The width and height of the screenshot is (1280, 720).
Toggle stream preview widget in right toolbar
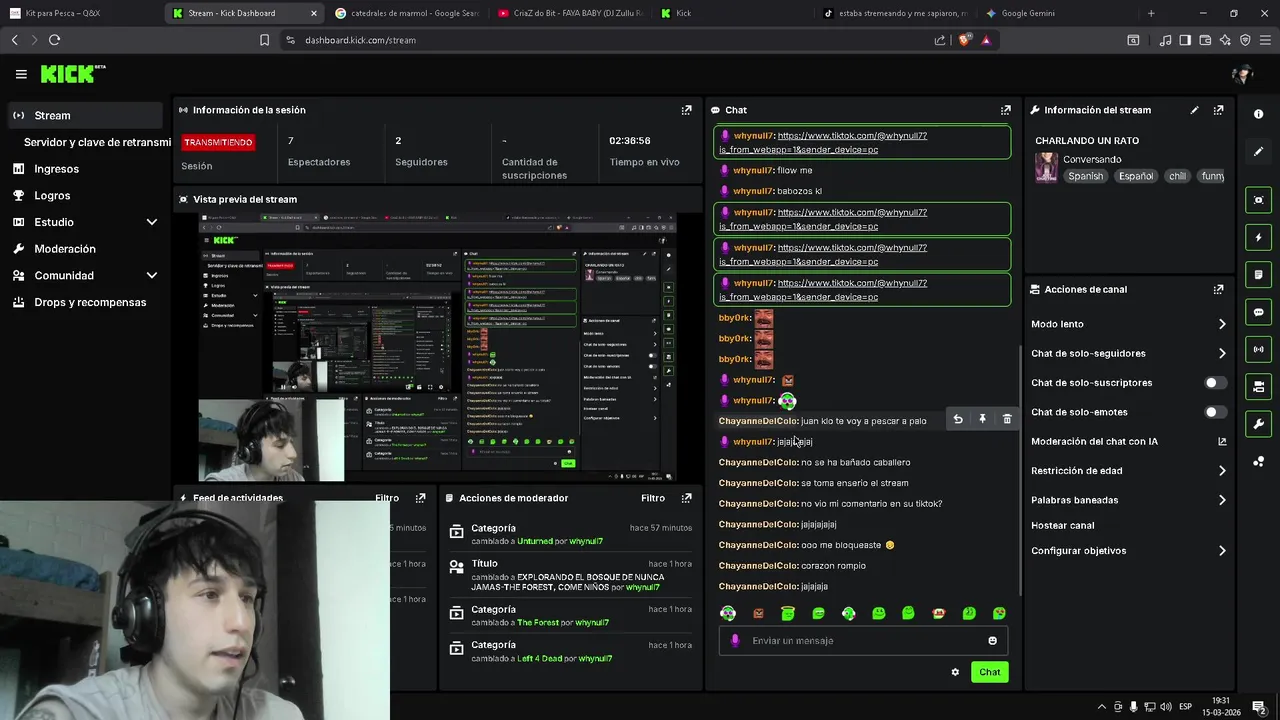pos(1258,200)
